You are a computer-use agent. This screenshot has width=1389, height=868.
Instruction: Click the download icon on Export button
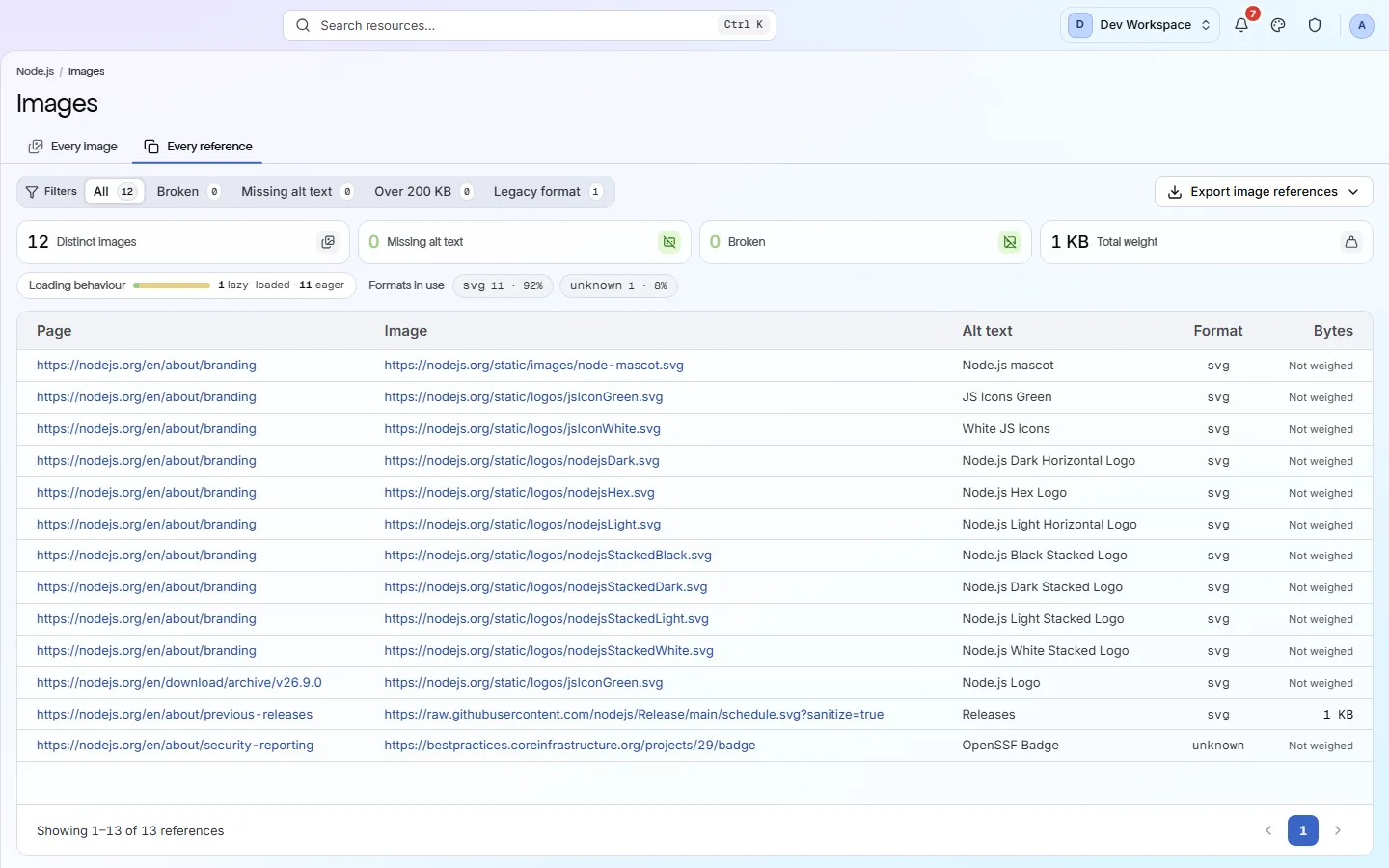pyautogui.click(x=1175, y=192)
